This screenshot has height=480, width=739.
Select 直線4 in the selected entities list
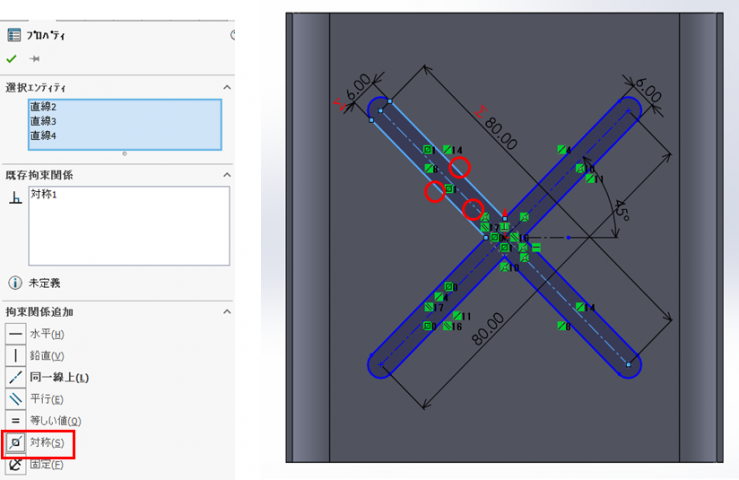[x=43, y=135]
